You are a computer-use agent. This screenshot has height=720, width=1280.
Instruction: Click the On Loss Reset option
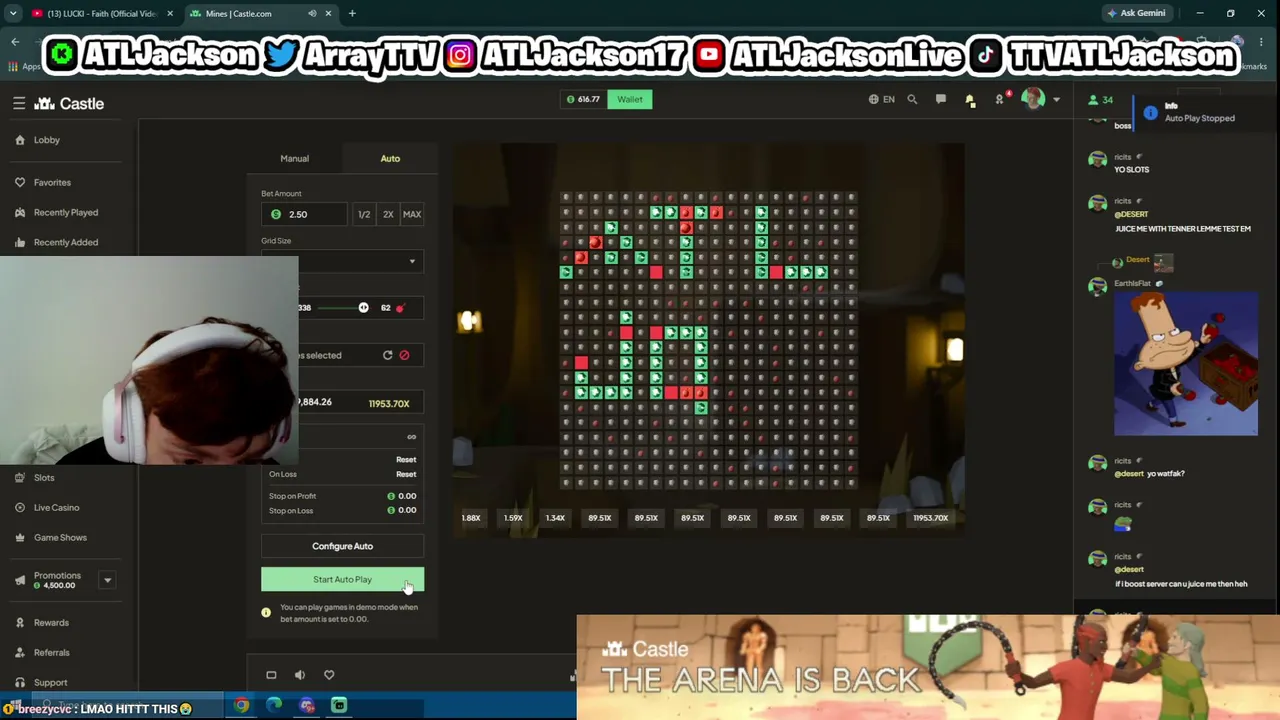point(406,474)
